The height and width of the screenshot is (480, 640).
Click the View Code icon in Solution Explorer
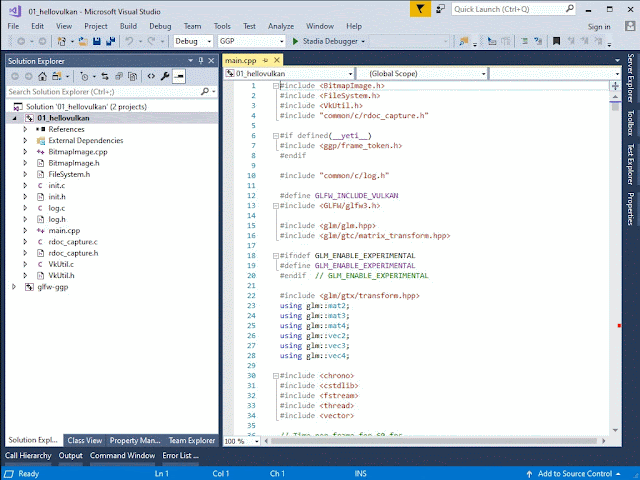pyautogui.click(x=151, y=76)
